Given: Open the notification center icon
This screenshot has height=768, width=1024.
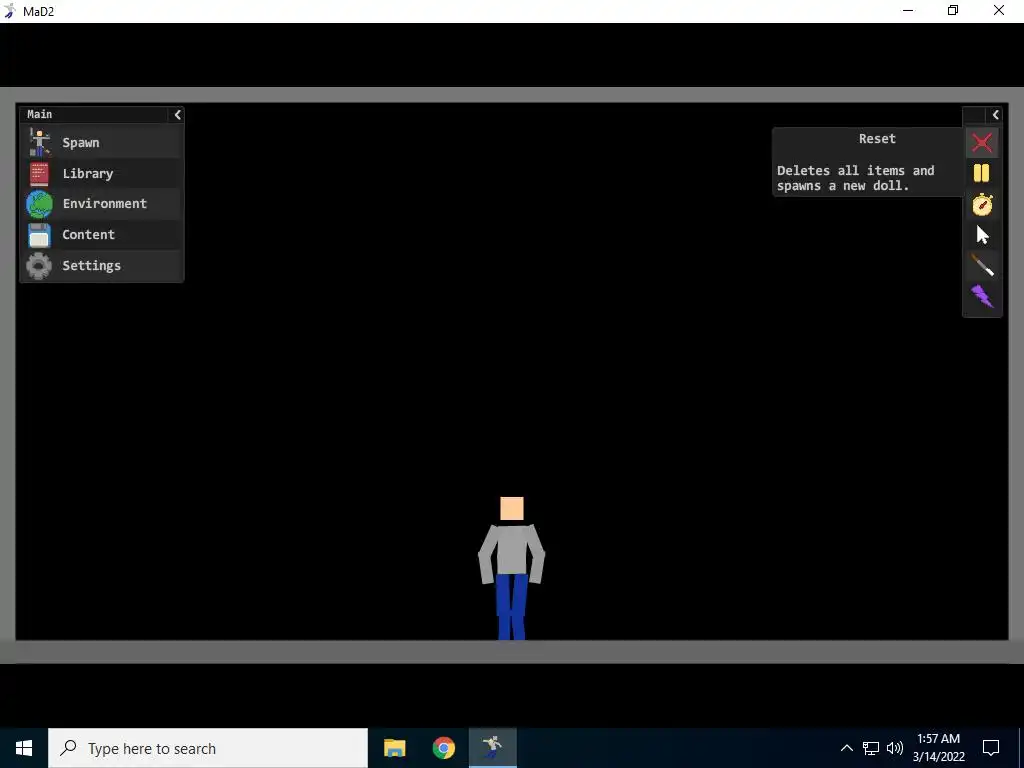Looking at the screenshot, I should pos(991,748).
